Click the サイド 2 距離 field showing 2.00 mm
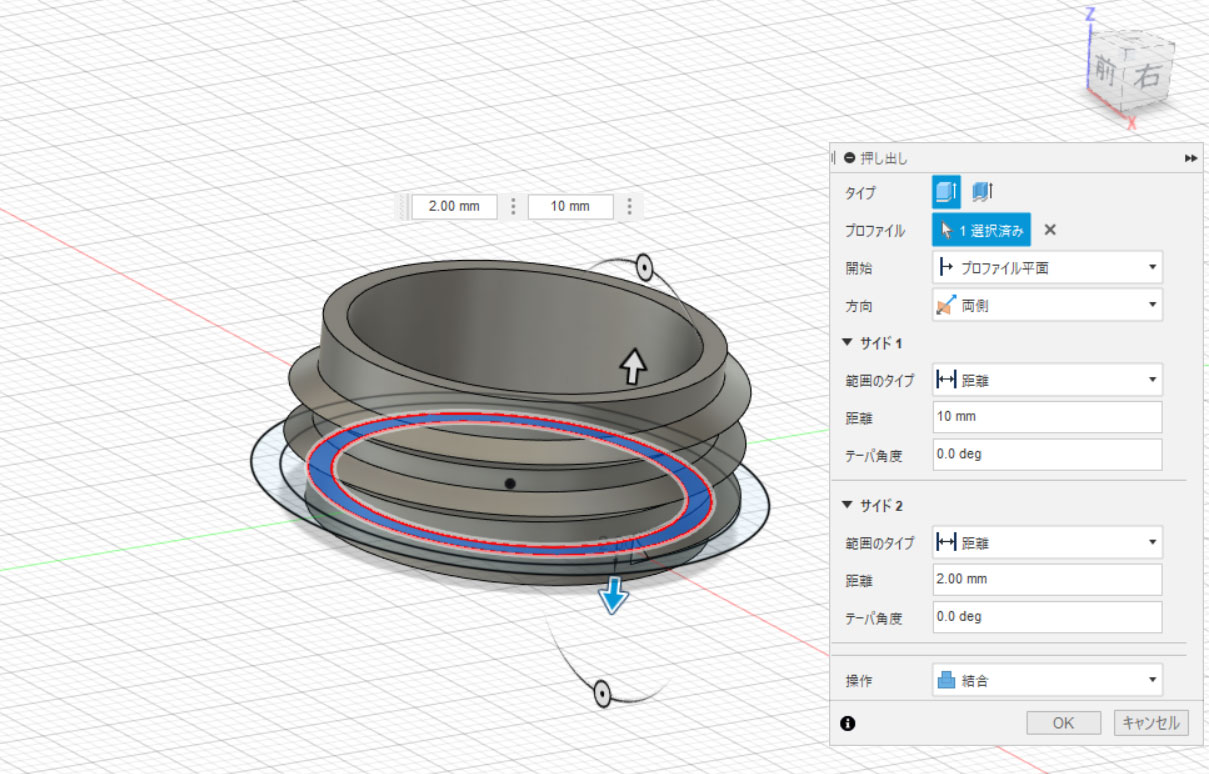 click(x=1047, y=579)
